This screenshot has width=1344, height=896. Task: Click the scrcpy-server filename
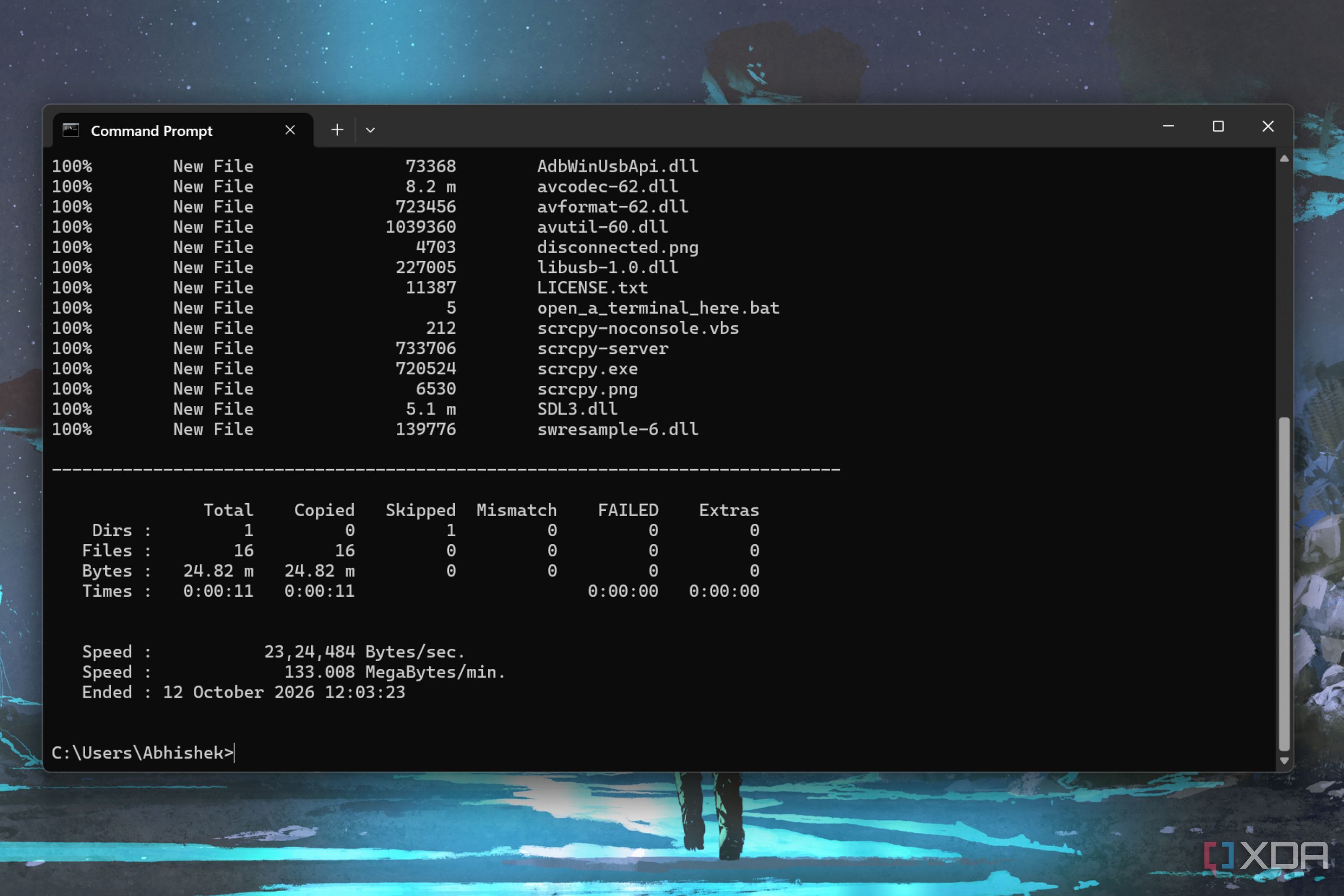coord(603,349)
